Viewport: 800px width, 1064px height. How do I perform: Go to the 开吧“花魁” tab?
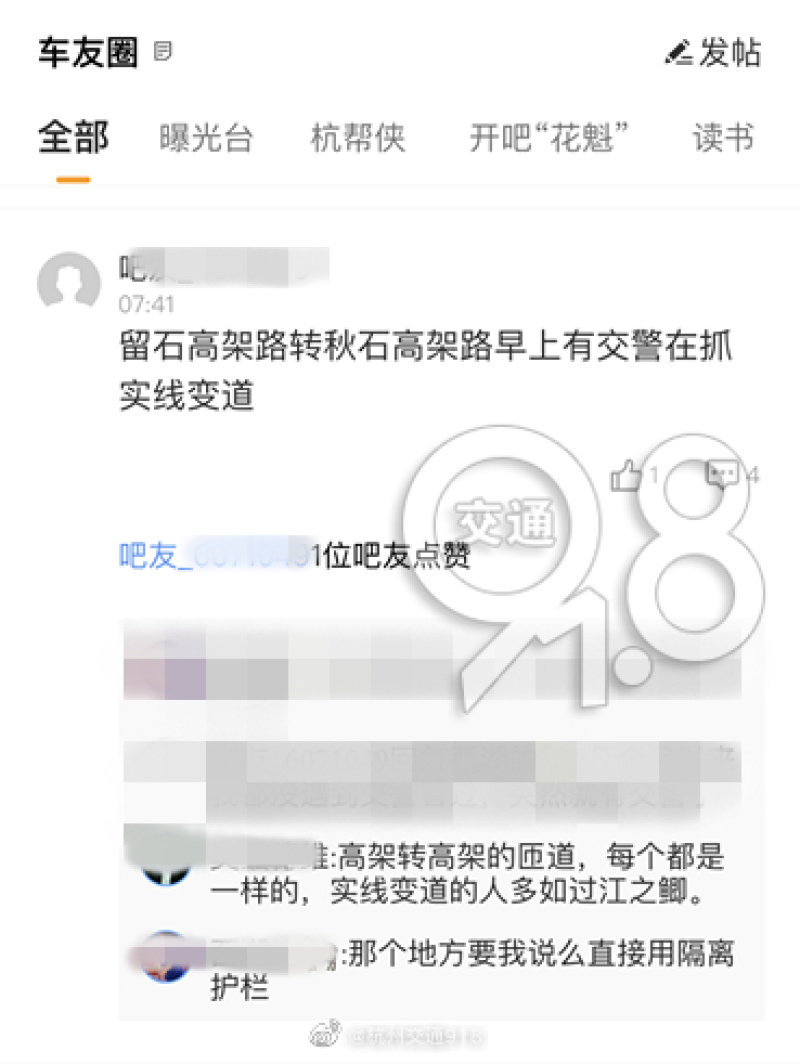549,138
